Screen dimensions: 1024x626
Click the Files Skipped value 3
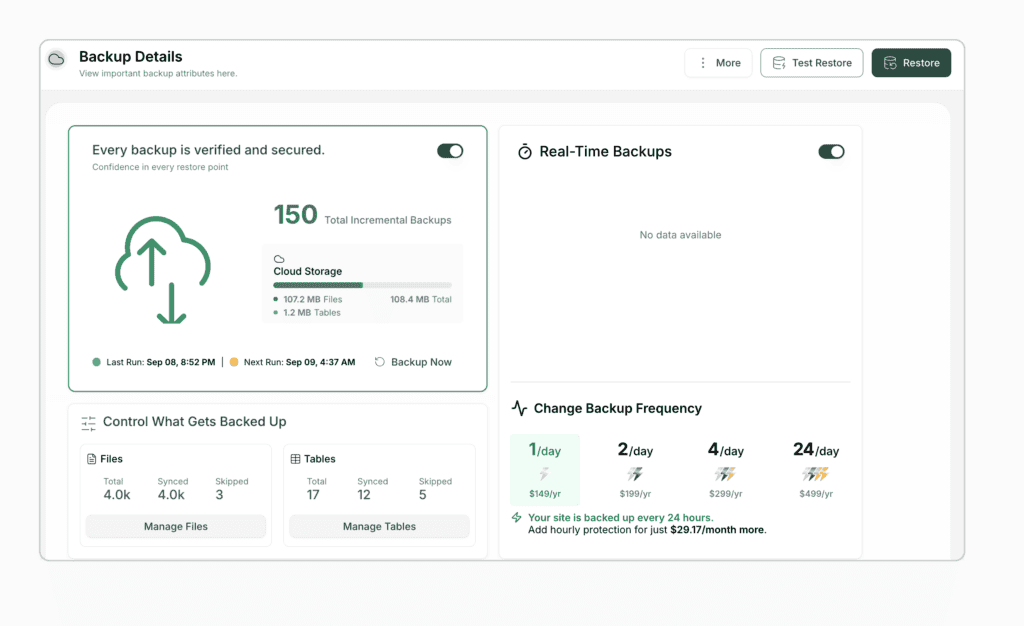point(219,495)
